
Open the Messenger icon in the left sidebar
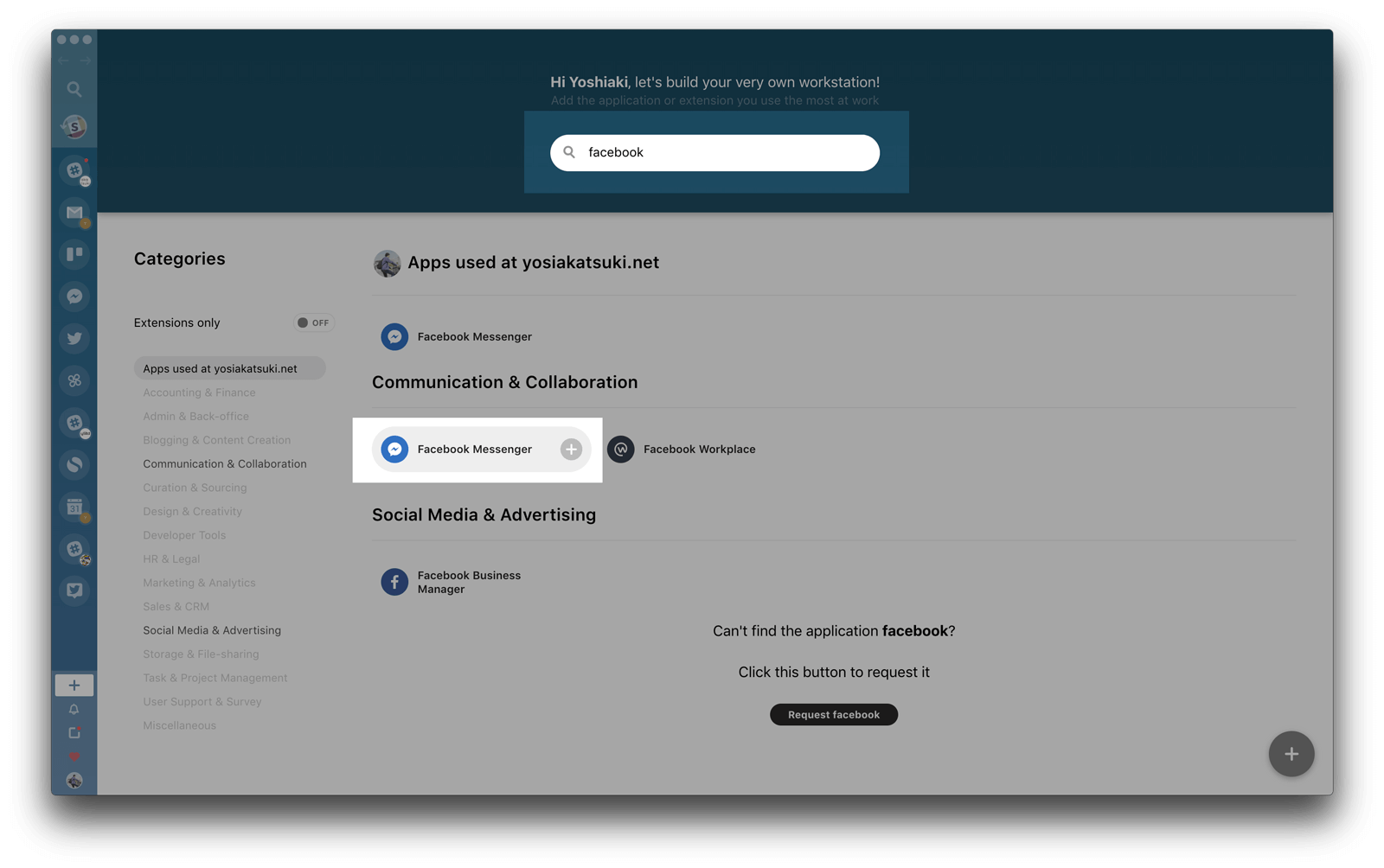pyautogui.click(x=74, y=297)
